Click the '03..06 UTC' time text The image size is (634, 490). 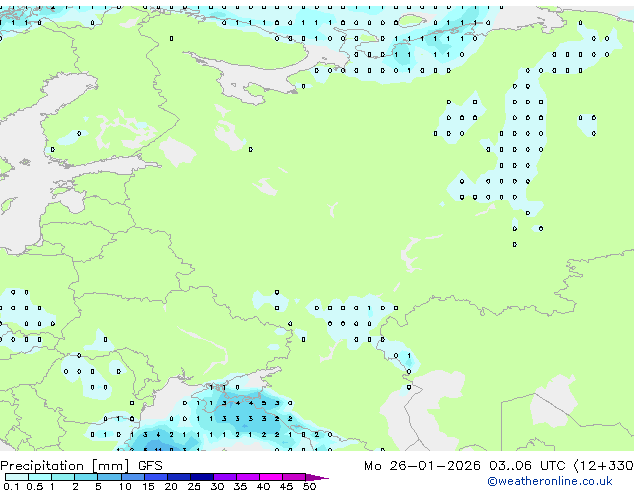(x=527, y=466)
